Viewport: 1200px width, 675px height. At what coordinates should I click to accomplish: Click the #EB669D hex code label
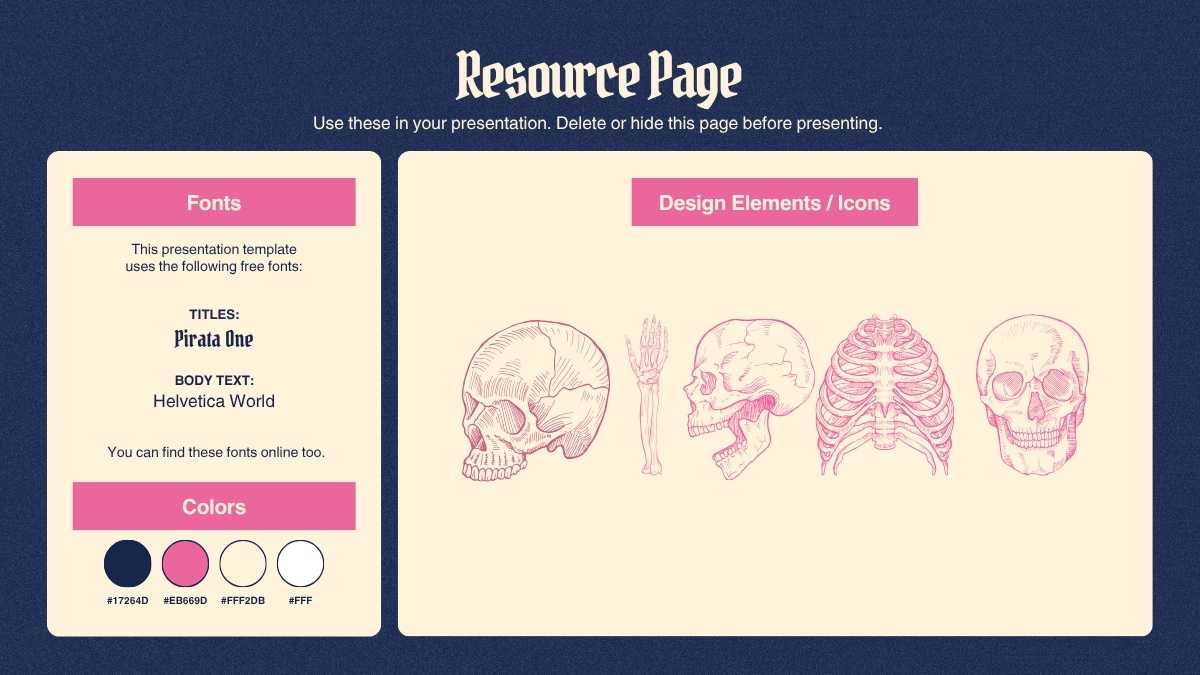click(185, 601)
